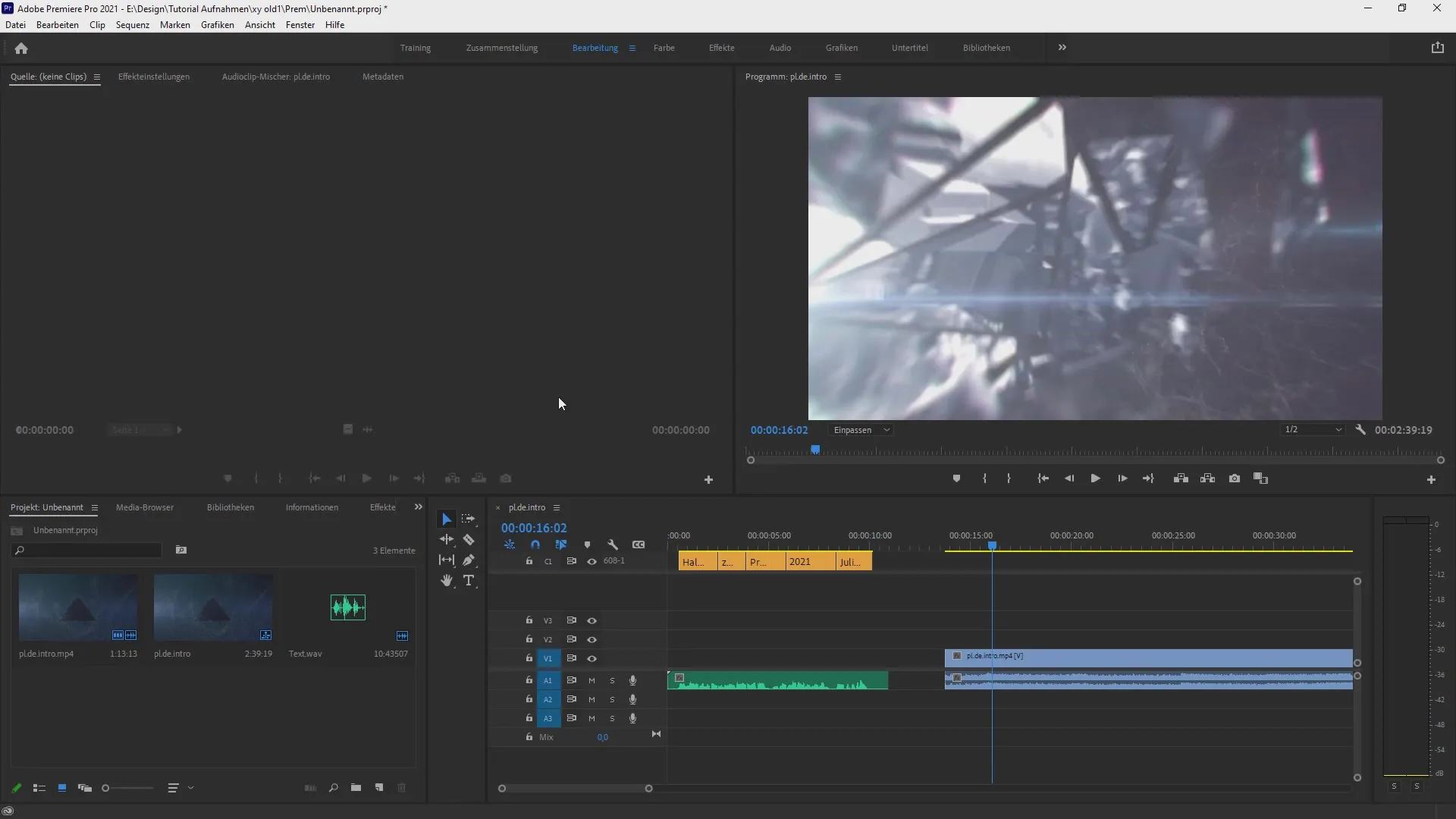Screen dimensions: 1456x819
Task: Open pl.de.intro timeline panel menu
Action: coord(557,507)
